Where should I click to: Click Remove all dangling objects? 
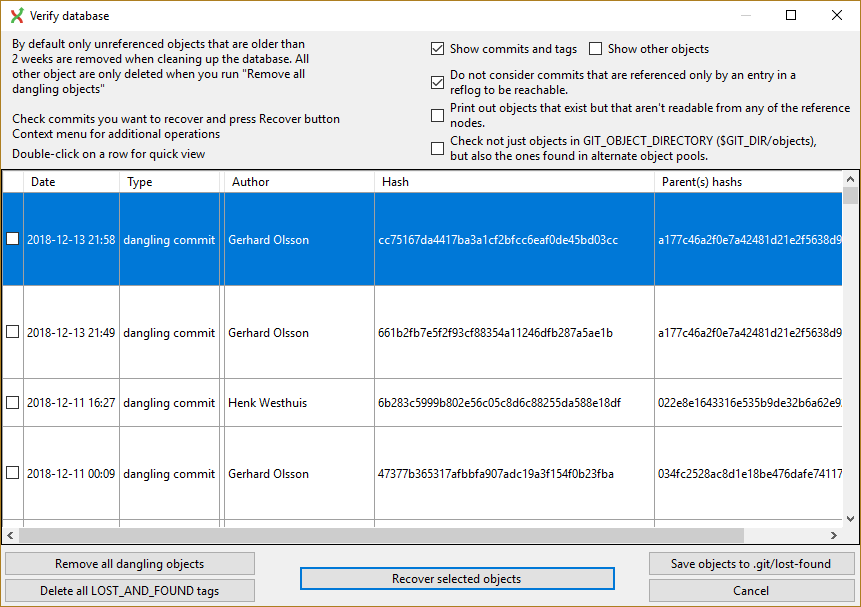[130, 564]
